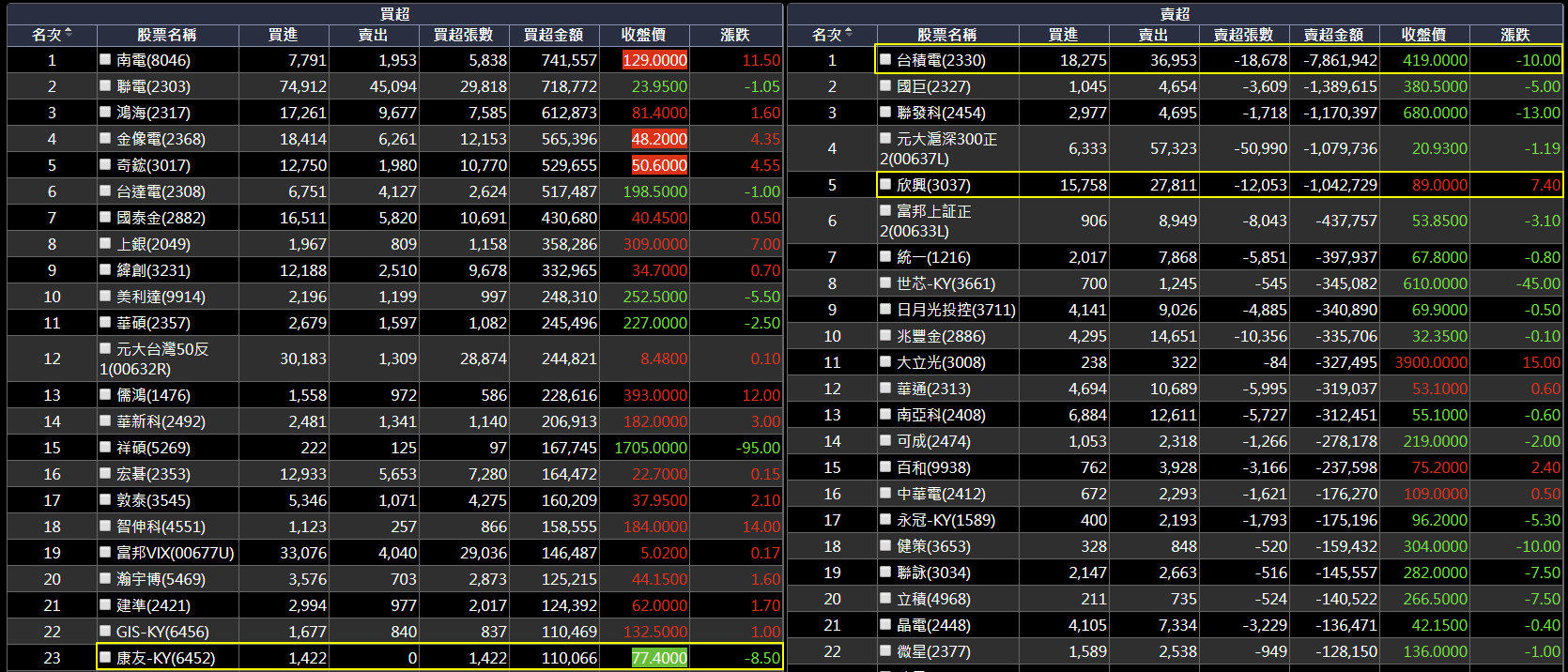Open stock 晶電(2448)
This screenshot has width=1568, height=672.
[933, 625]
